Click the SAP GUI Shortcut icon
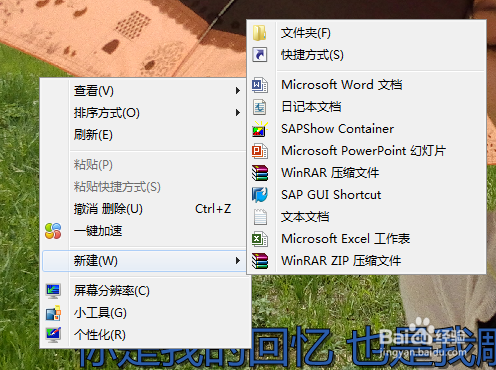 point(260,195)
